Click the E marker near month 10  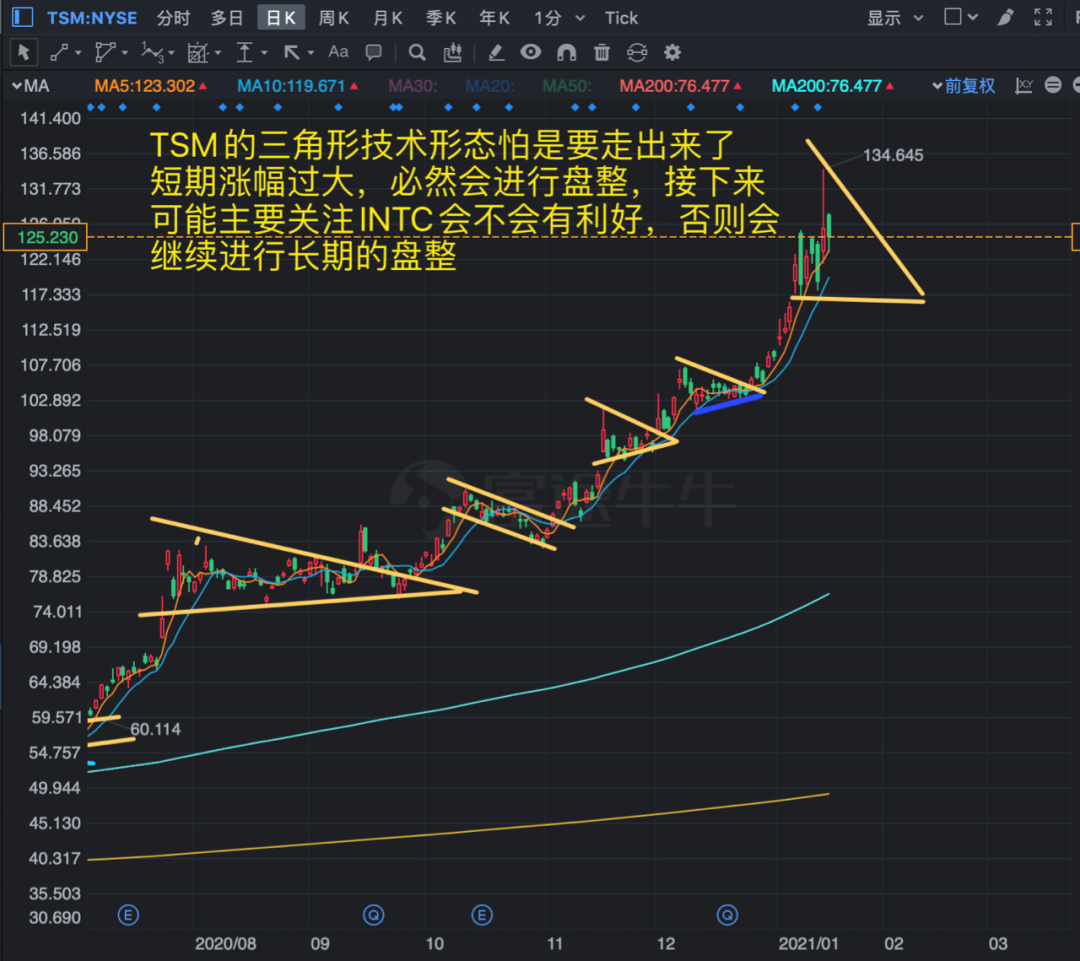click(x=481, y=916)
